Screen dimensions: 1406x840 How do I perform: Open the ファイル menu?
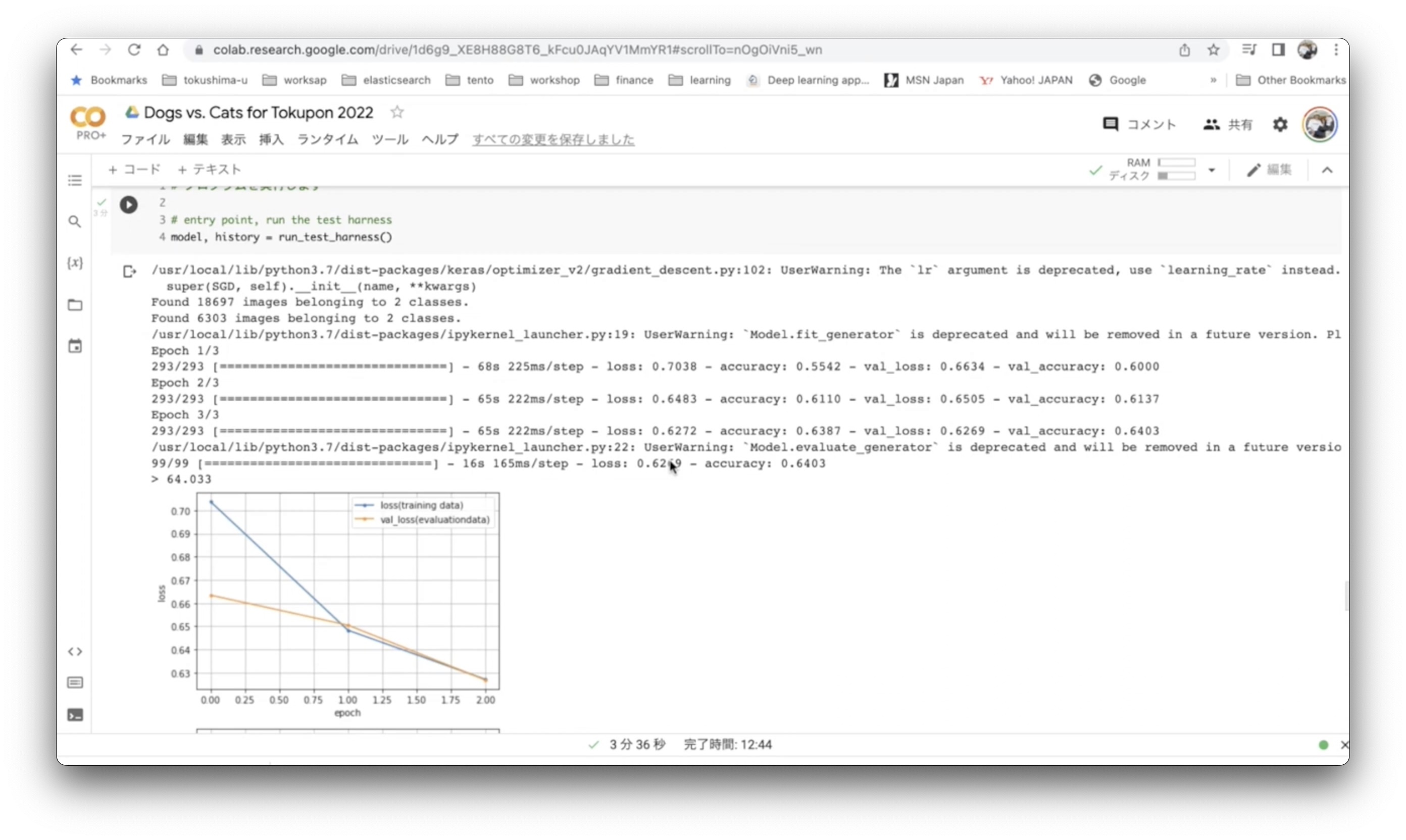click(x=145, y=140)
